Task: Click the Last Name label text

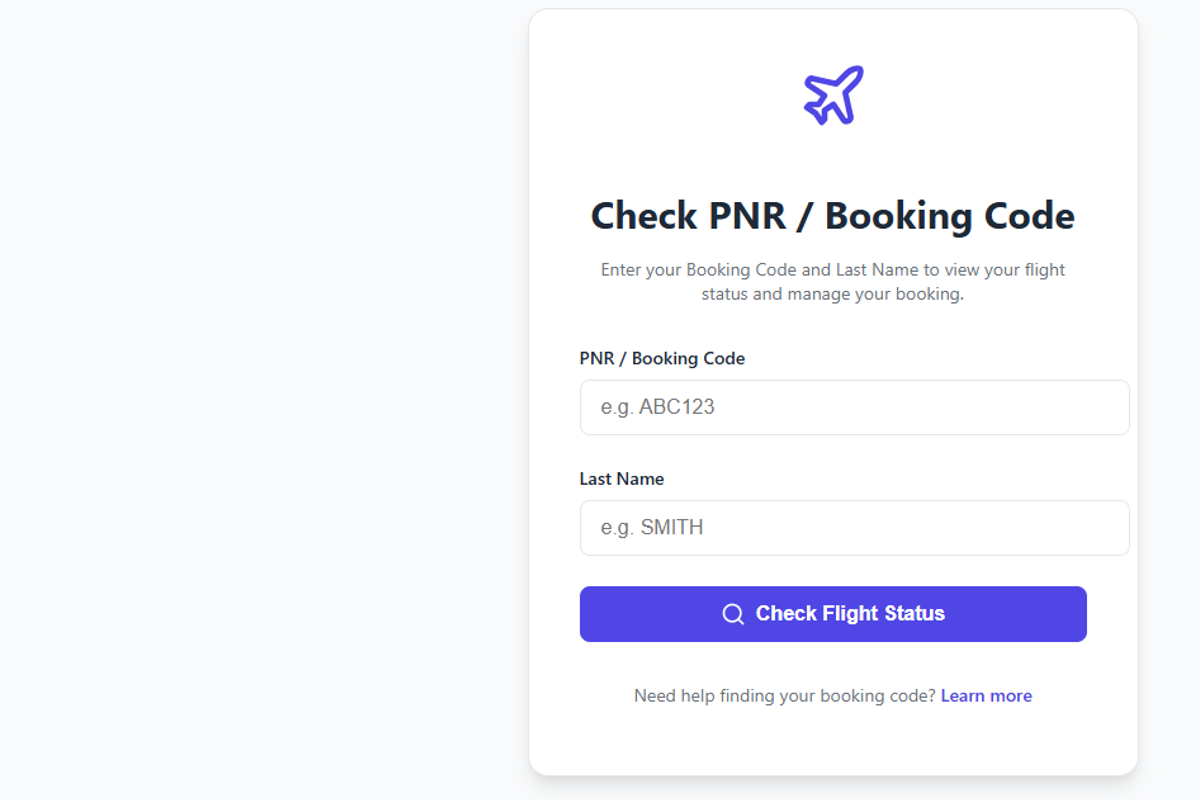Action: [622, 478]
